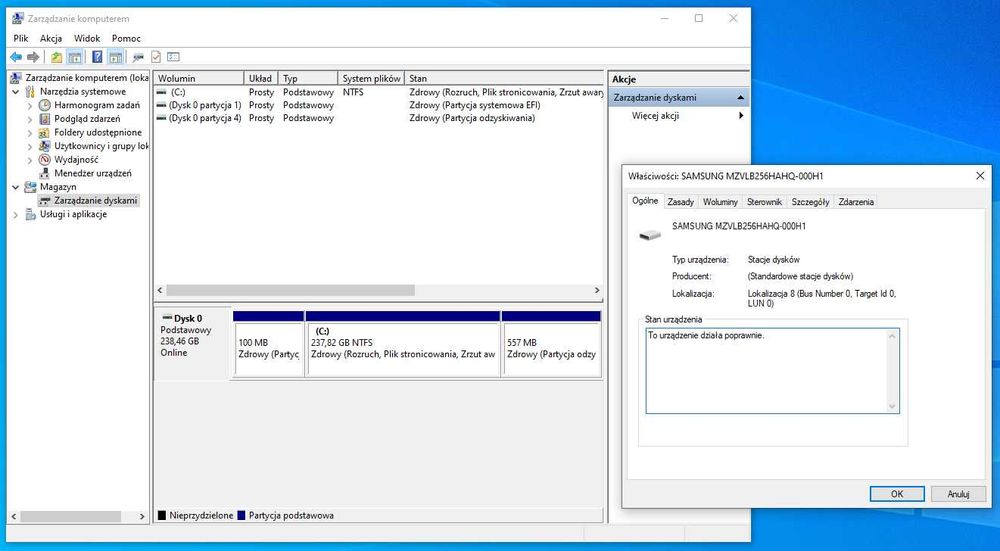Switch to the Szczegóły tab
Viewport: 1000px width, 551px height.
pos(811,202)
